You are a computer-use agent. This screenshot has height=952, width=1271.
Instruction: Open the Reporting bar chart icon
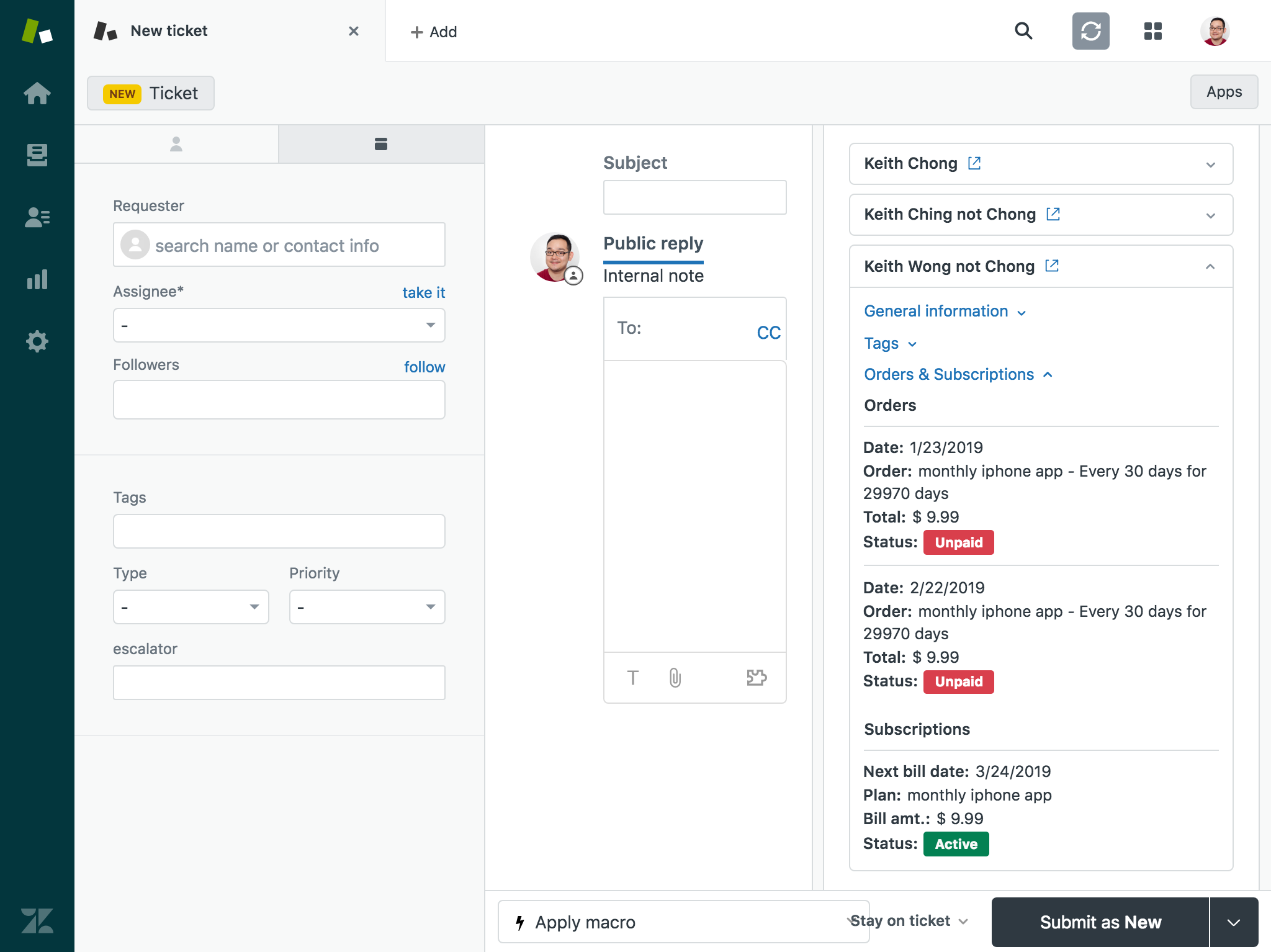point(37,279)
